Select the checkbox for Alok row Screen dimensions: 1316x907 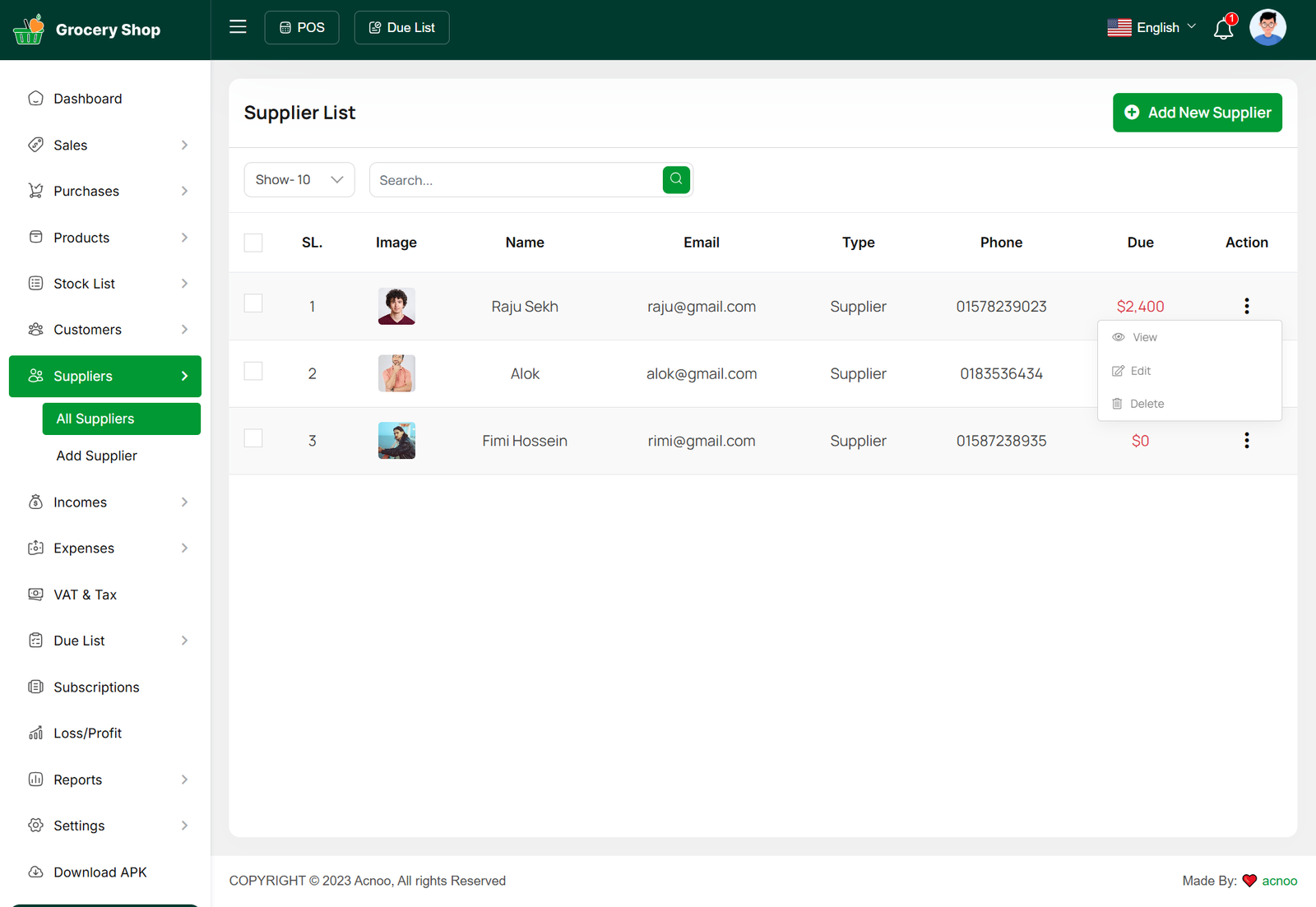[253, 371]
